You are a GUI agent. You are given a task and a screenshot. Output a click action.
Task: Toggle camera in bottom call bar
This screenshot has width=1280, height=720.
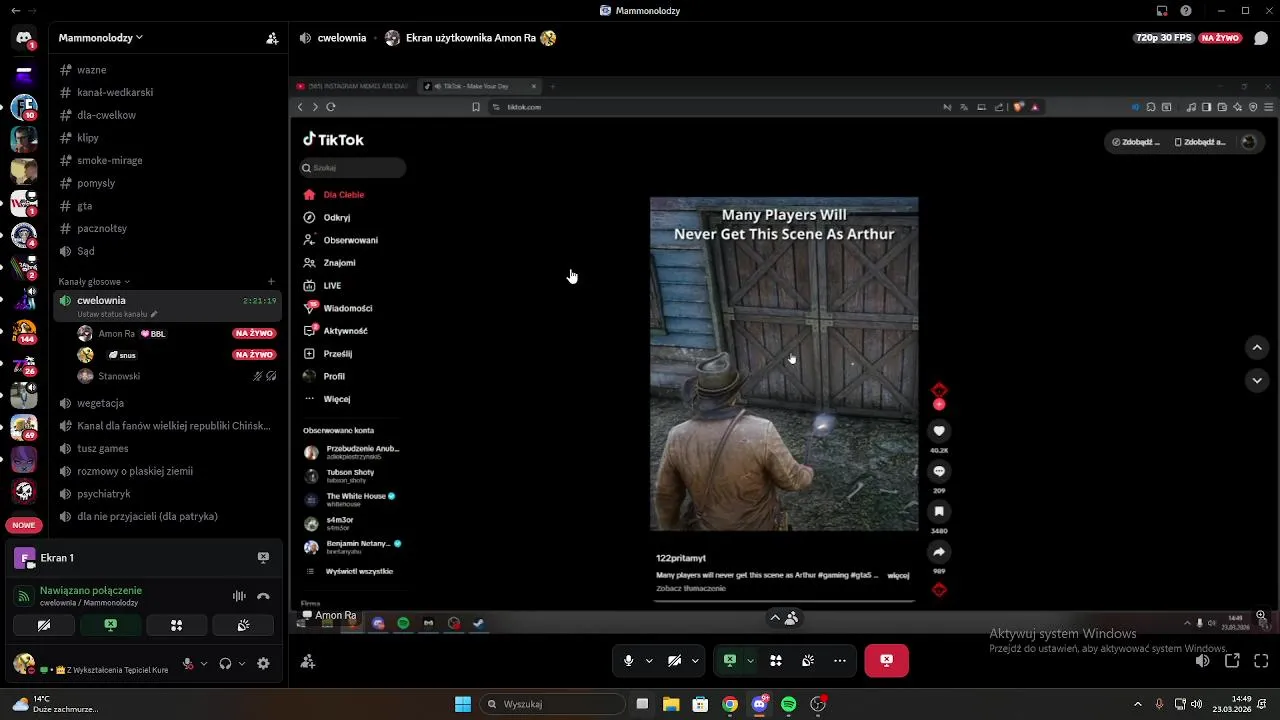pos(674,660)
